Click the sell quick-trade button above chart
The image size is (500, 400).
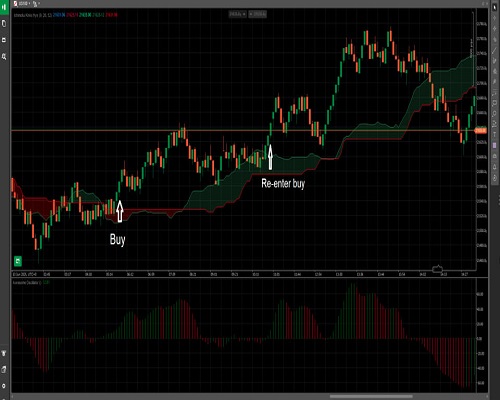click(x=237, y=14)
